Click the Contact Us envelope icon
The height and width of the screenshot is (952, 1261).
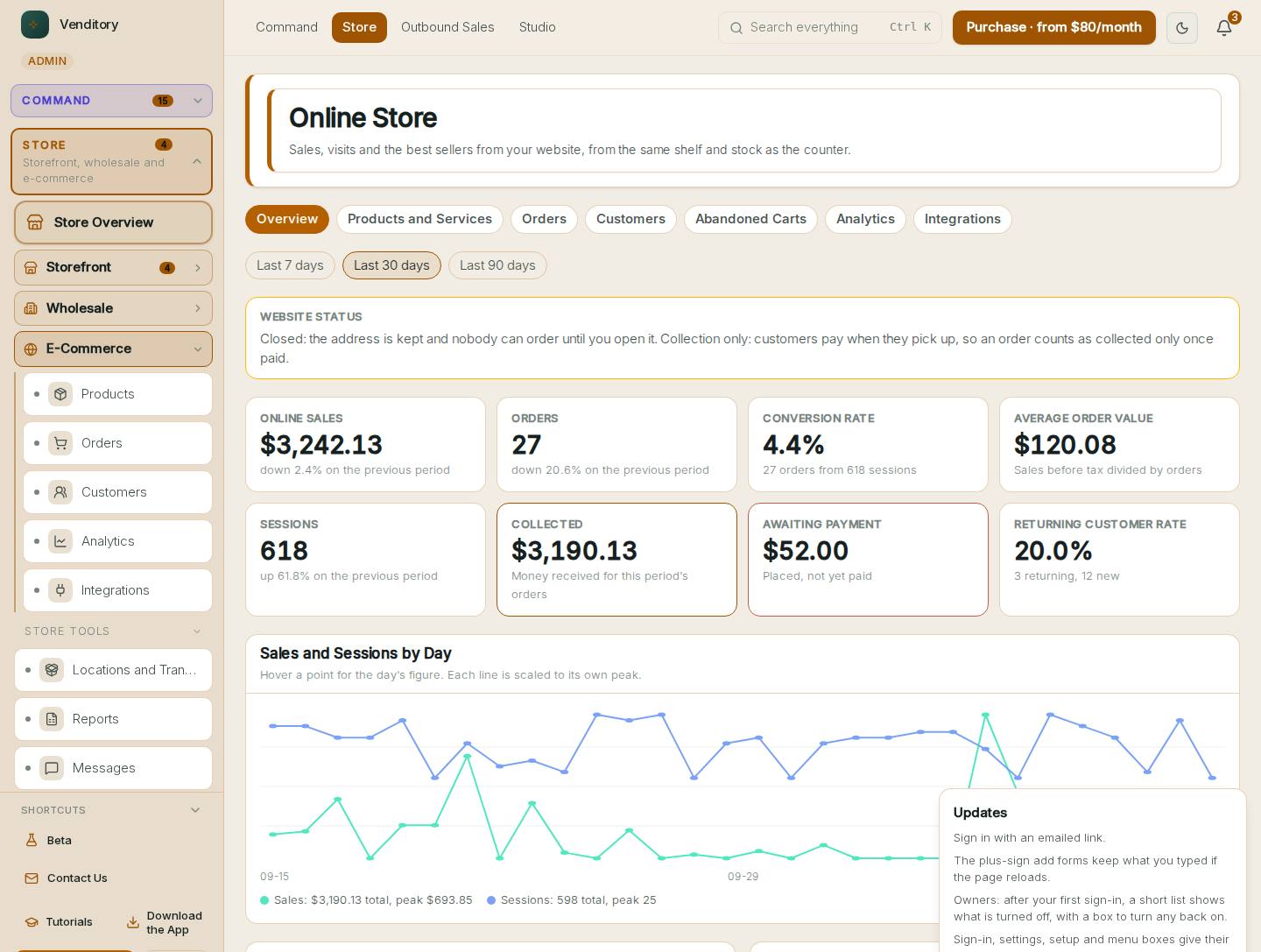coord(32,878)
